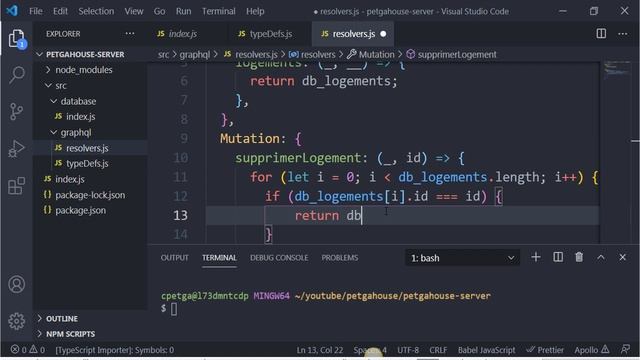The height and width of the screenshot is (360, 640).
Task: Open root index.js in file tree
Action: 70,179
